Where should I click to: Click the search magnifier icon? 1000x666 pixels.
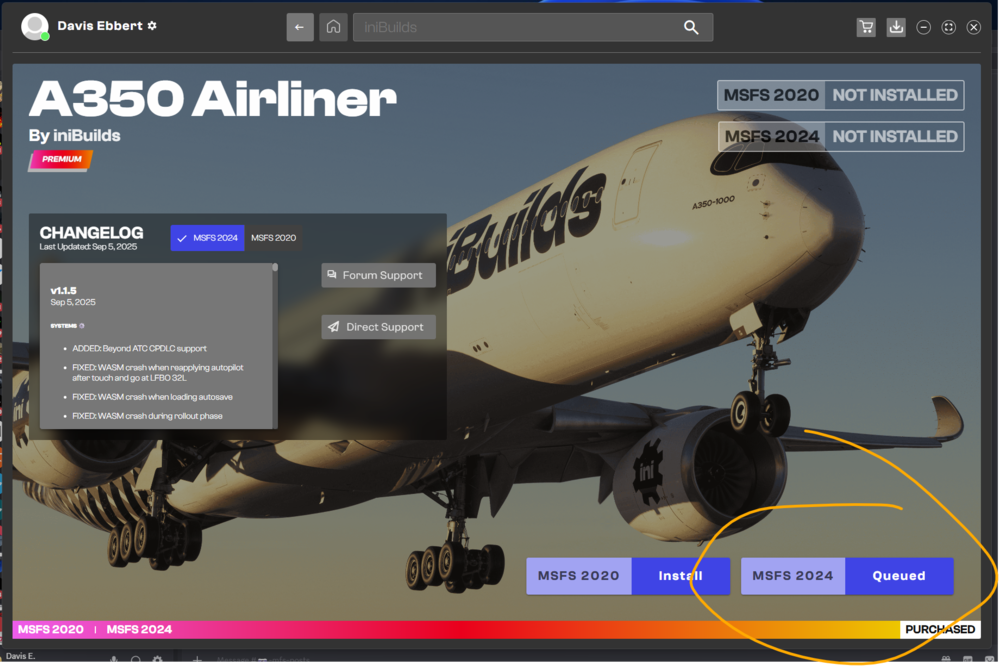pos(691,27)
